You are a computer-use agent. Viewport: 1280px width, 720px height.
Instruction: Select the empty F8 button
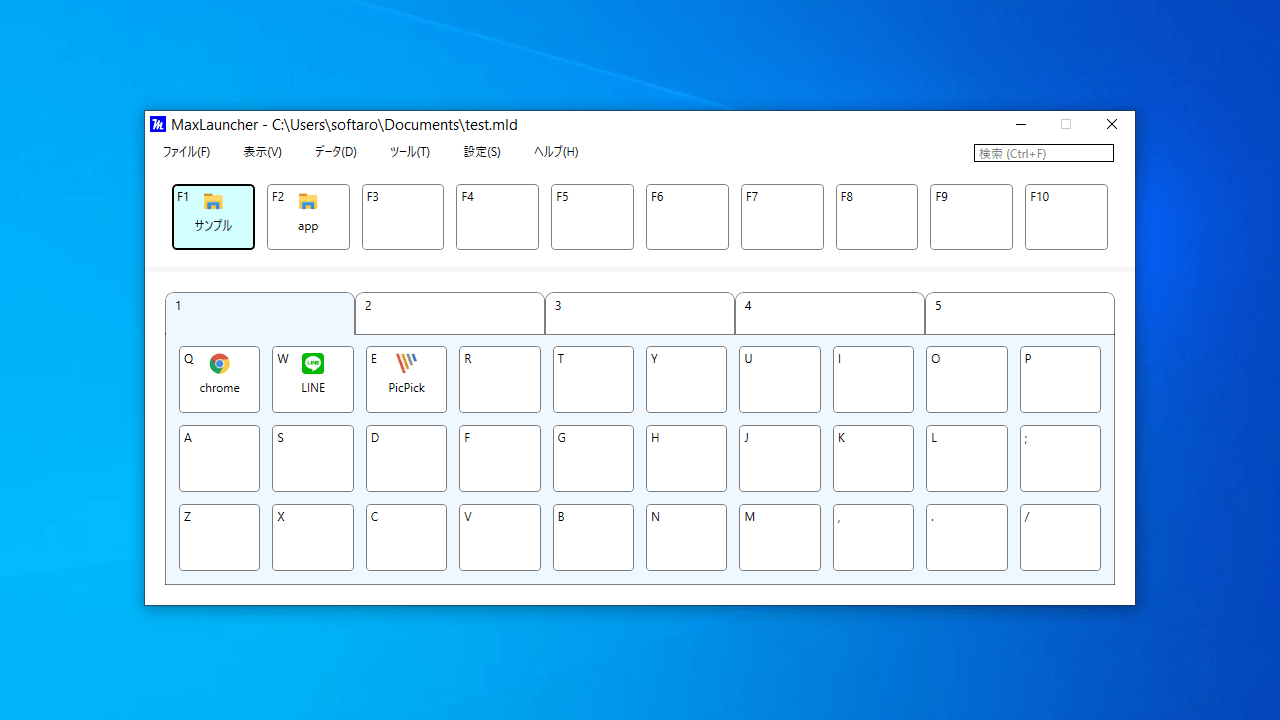(877, 217)
